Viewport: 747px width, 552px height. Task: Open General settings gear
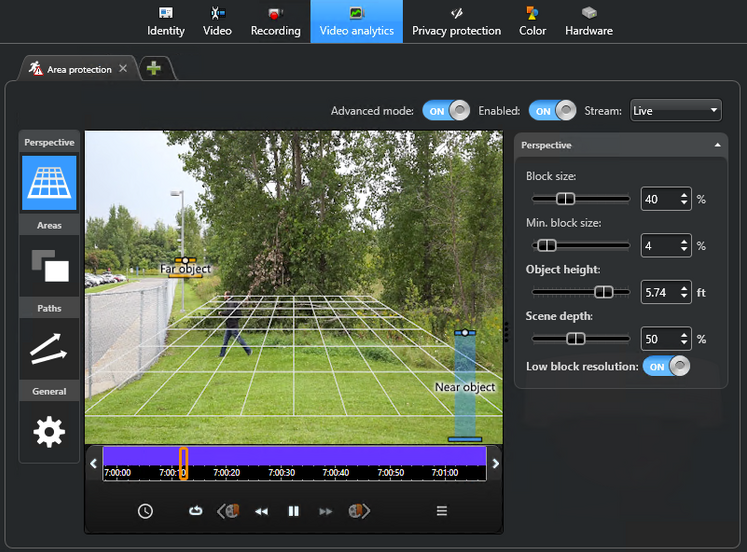49,431
